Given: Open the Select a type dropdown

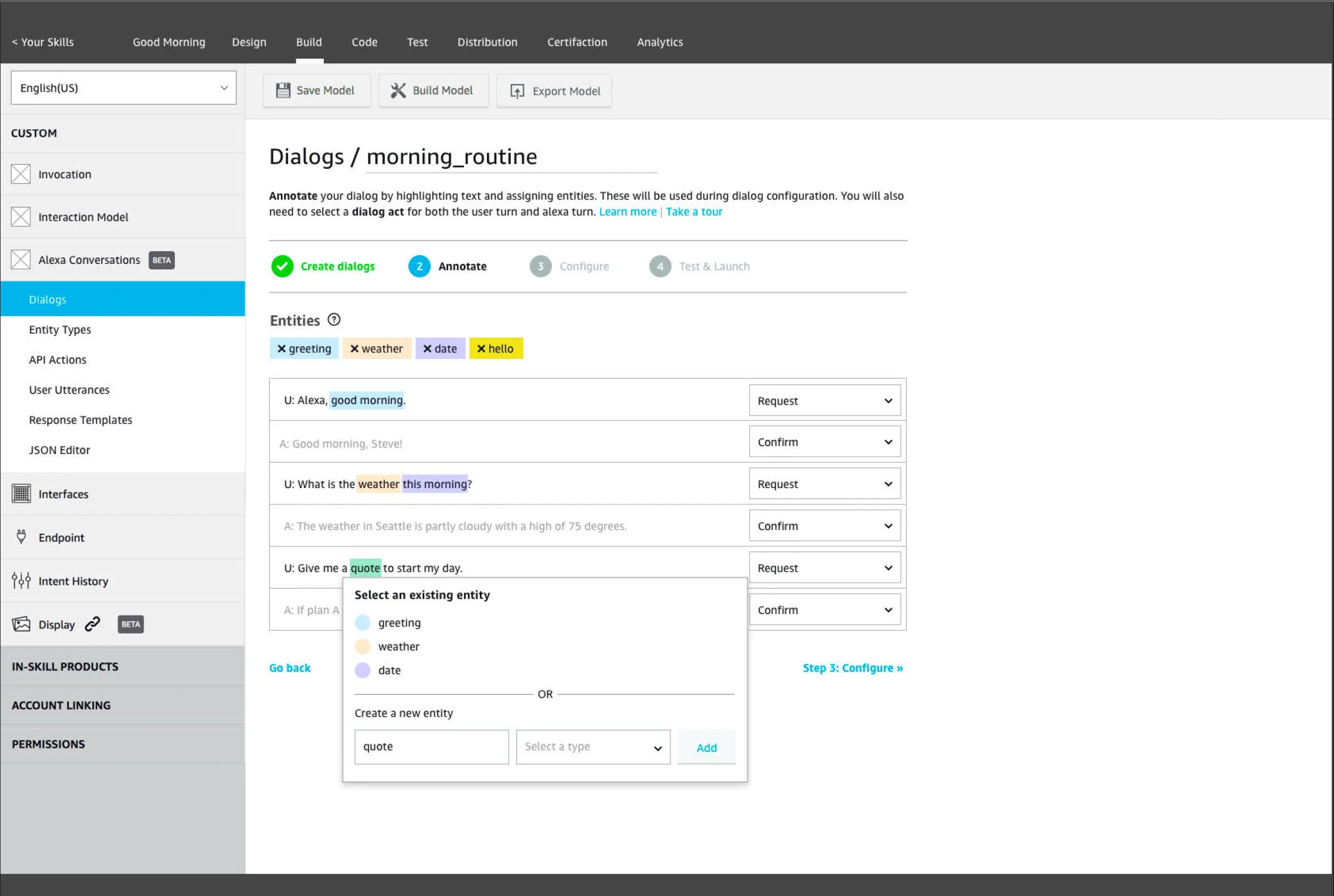Looking at the screenshot, I should [x=593, y=747].
